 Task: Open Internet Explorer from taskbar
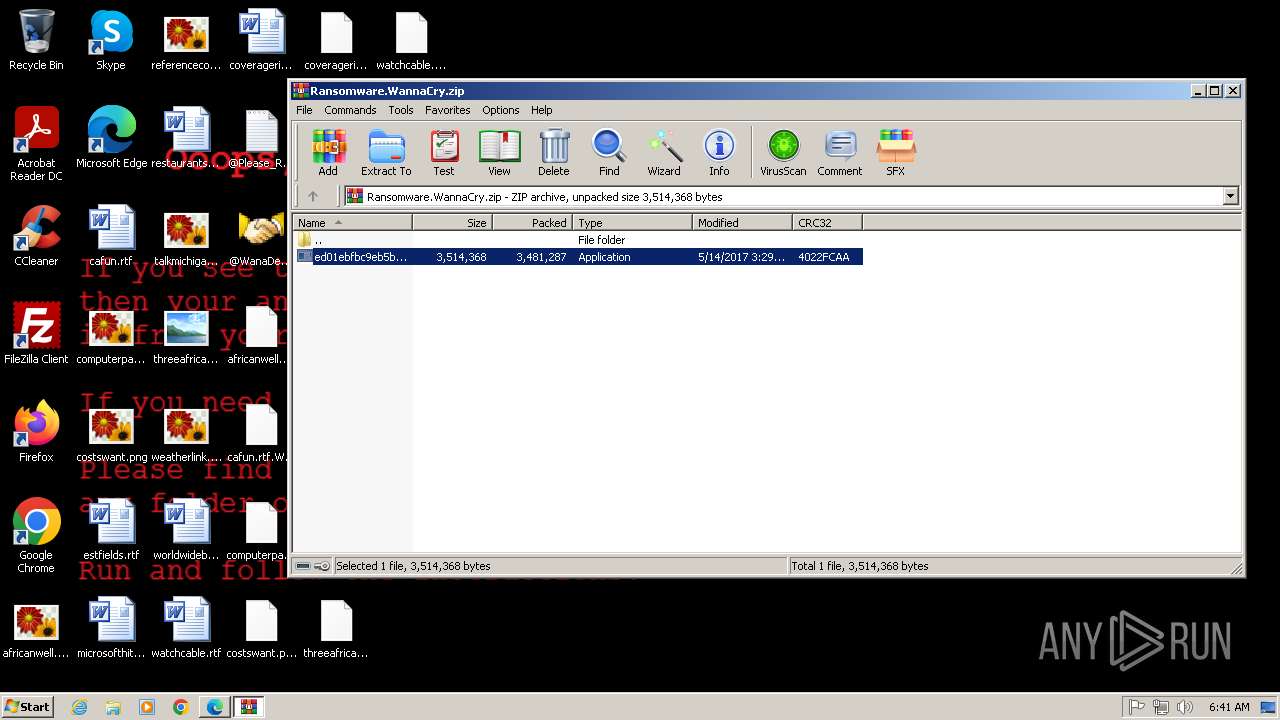point(79,707)
